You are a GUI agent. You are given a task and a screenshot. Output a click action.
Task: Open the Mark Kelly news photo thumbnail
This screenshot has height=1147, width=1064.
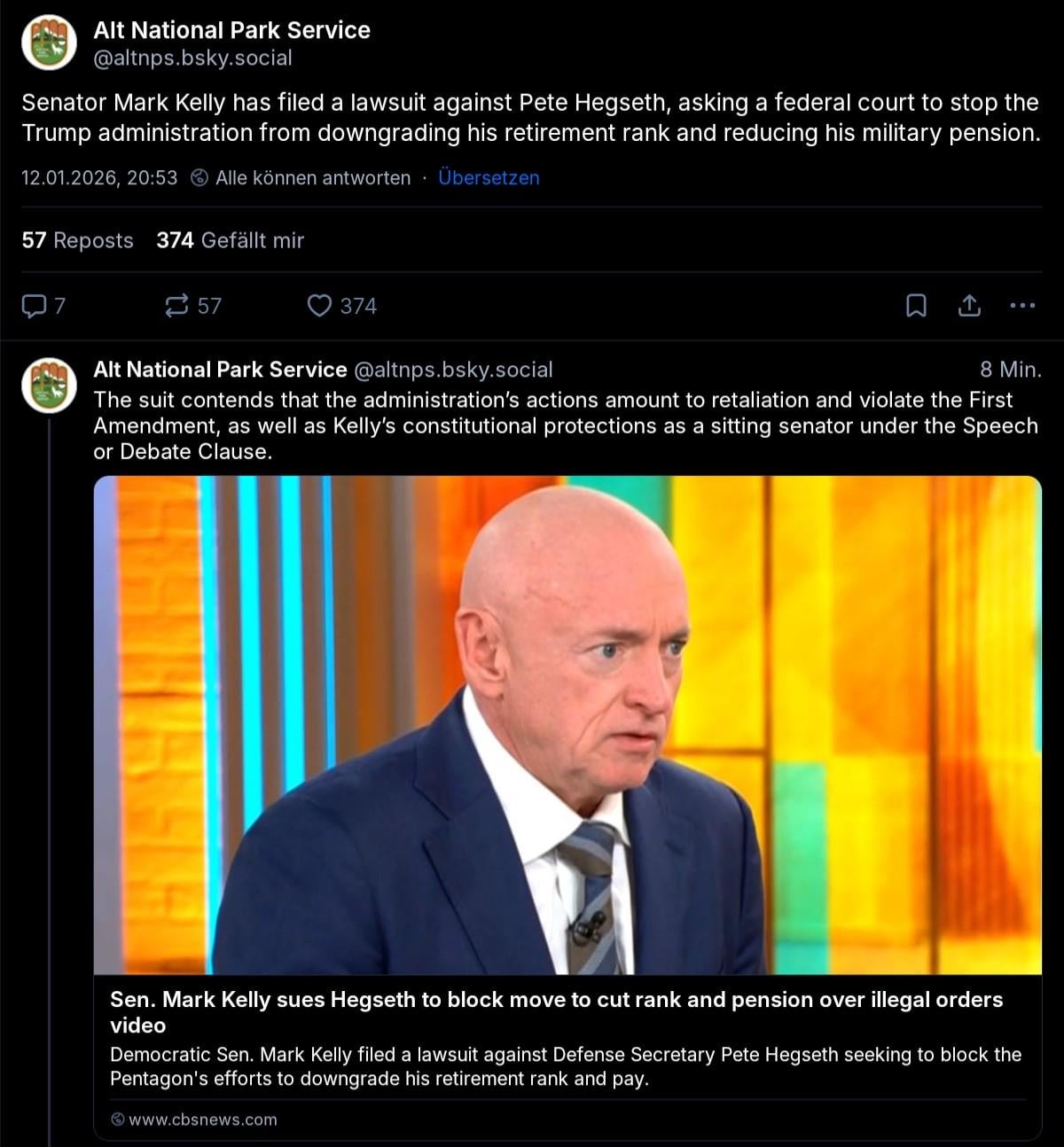click(x=567, y=725)
